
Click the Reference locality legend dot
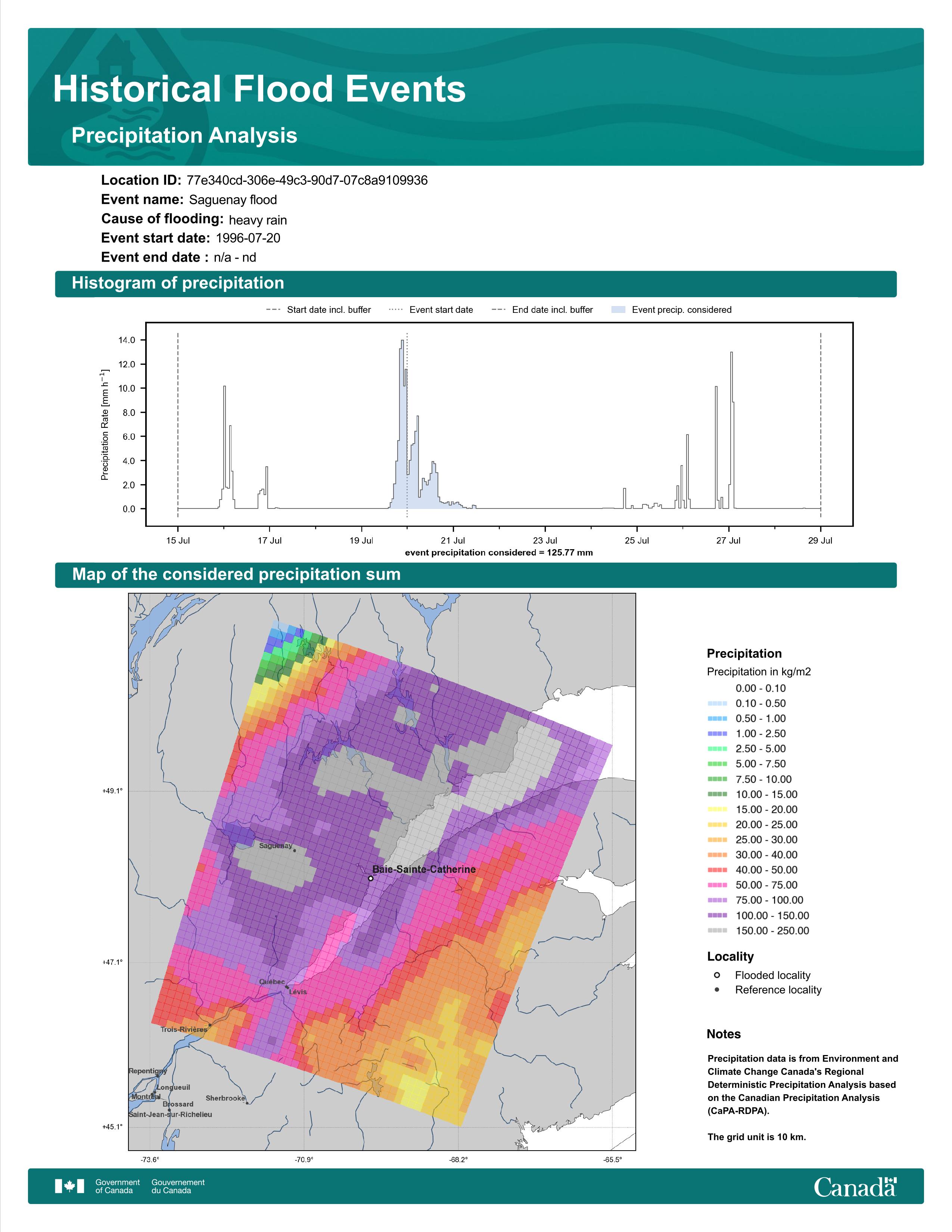point(717,989)
